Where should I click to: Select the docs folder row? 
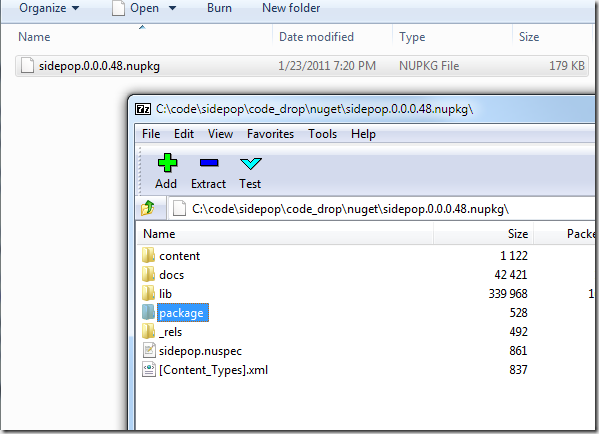367,275
